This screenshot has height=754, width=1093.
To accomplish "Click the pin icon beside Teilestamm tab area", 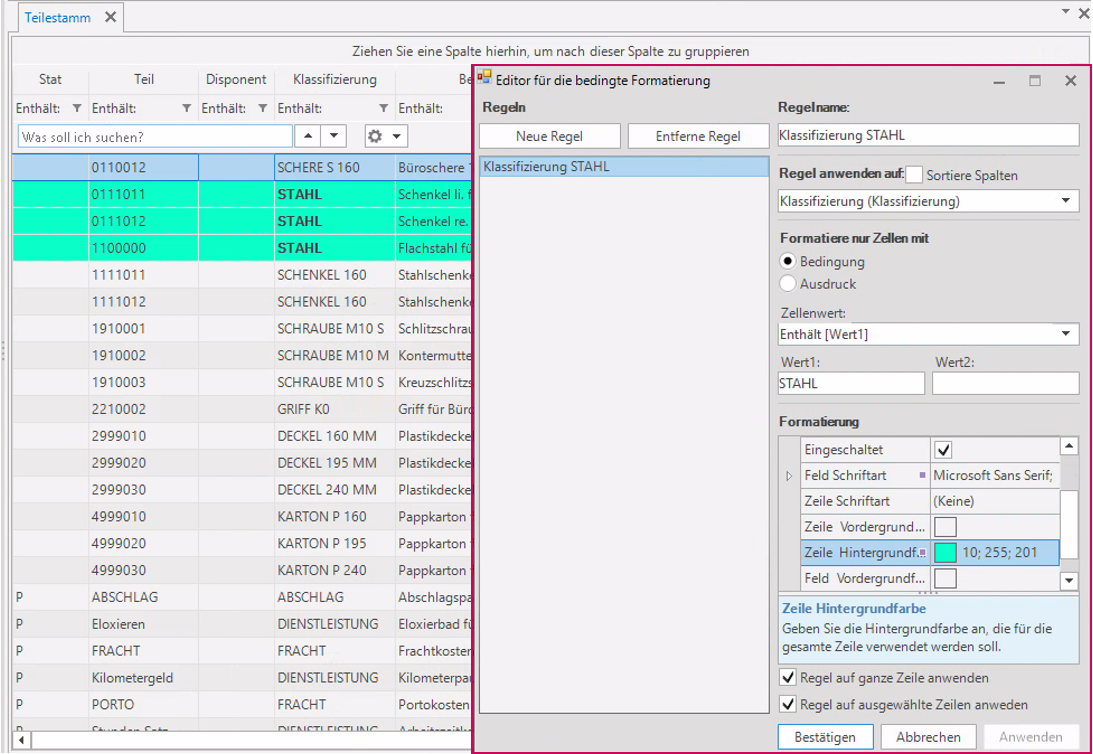I will (x=1065, y=13).
